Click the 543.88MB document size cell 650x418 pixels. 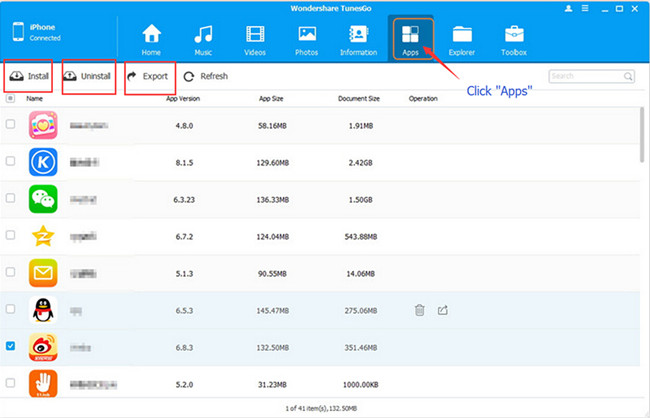[361, 236]
